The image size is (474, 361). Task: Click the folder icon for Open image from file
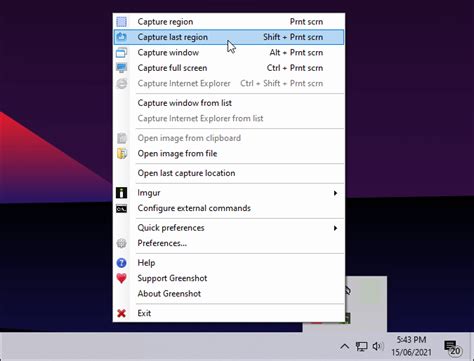[122, 153]
